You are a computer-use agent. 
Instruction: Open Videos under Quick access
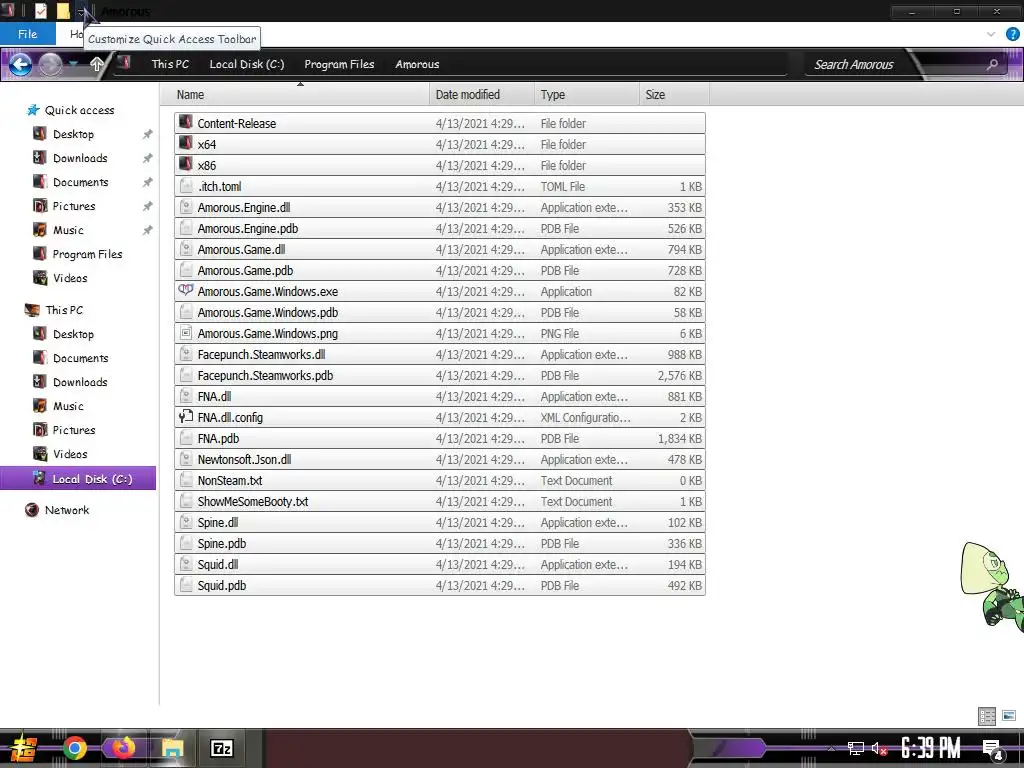[x=70, y=278]
